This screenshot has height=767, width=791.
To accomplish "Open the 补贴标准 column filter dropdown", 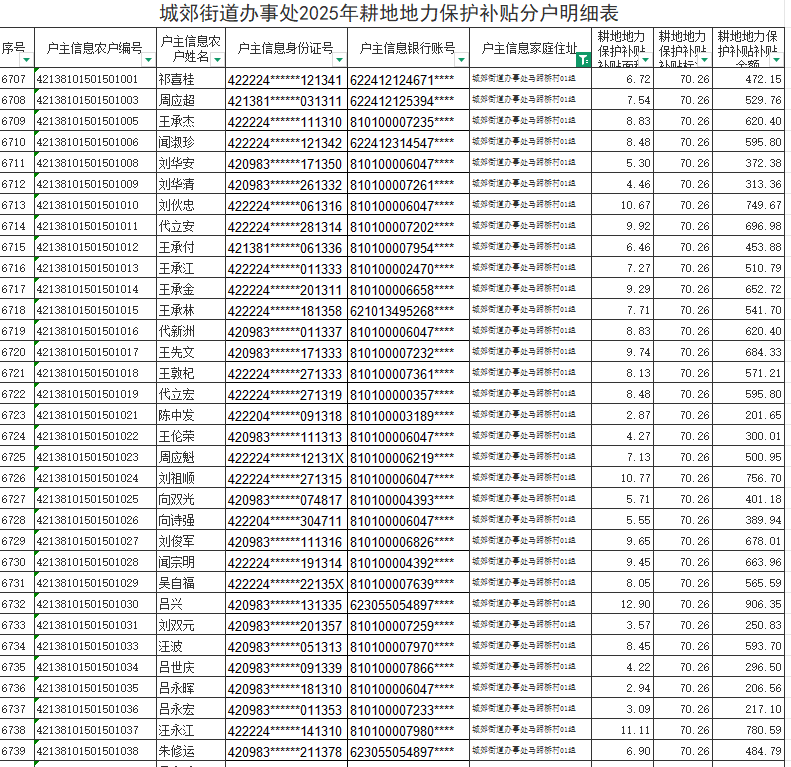I will point(704,60).
